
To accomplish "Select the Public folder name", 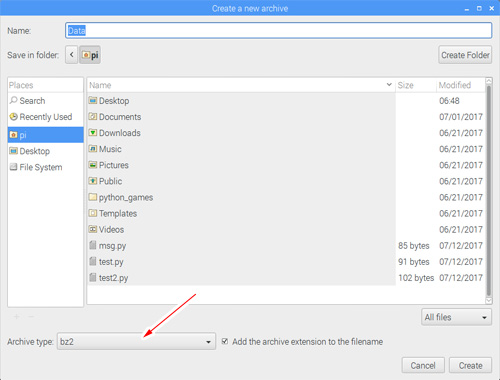I will (110, 181).
